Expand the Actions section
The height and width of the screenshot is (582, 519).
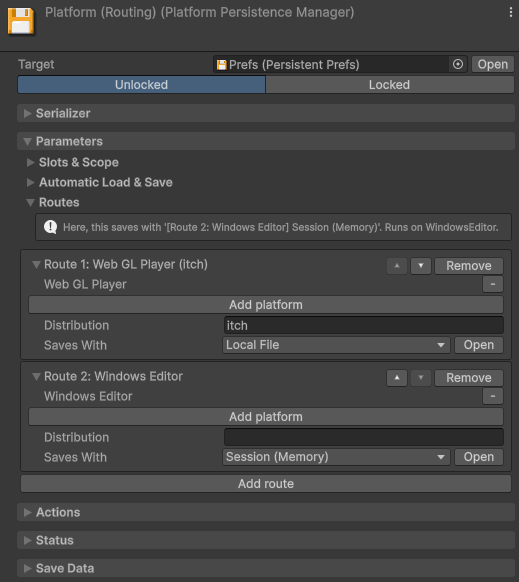click(x=265, y=512)
